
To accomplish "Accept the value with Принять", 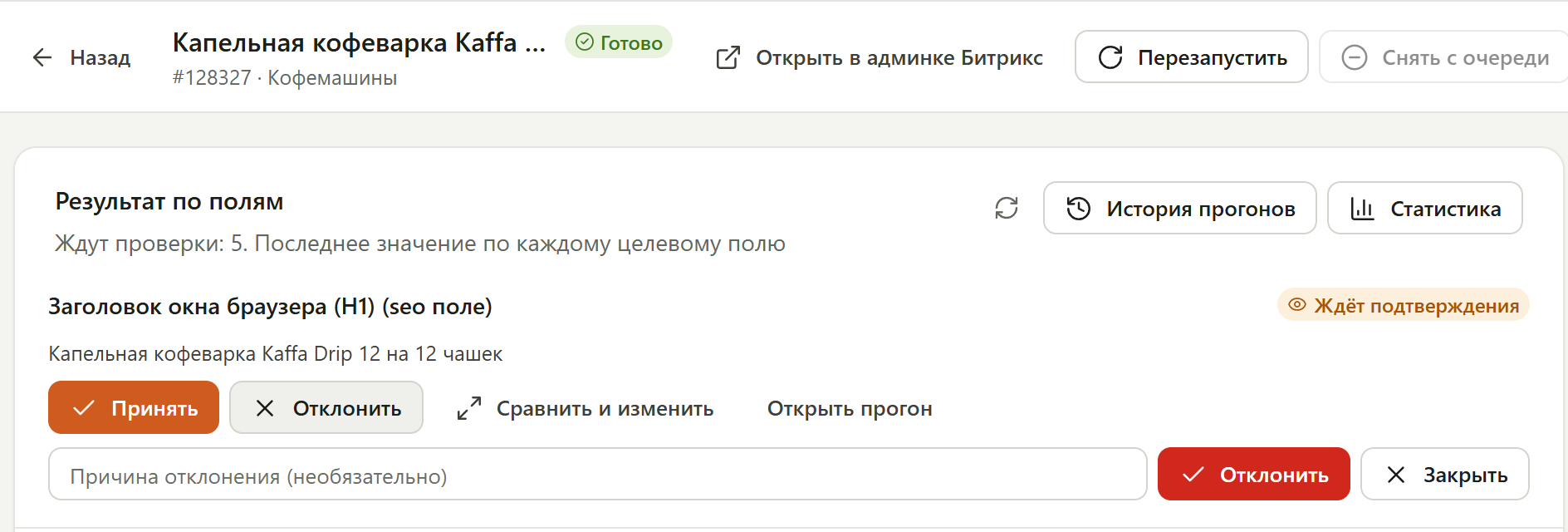I will tap(134, 407).
